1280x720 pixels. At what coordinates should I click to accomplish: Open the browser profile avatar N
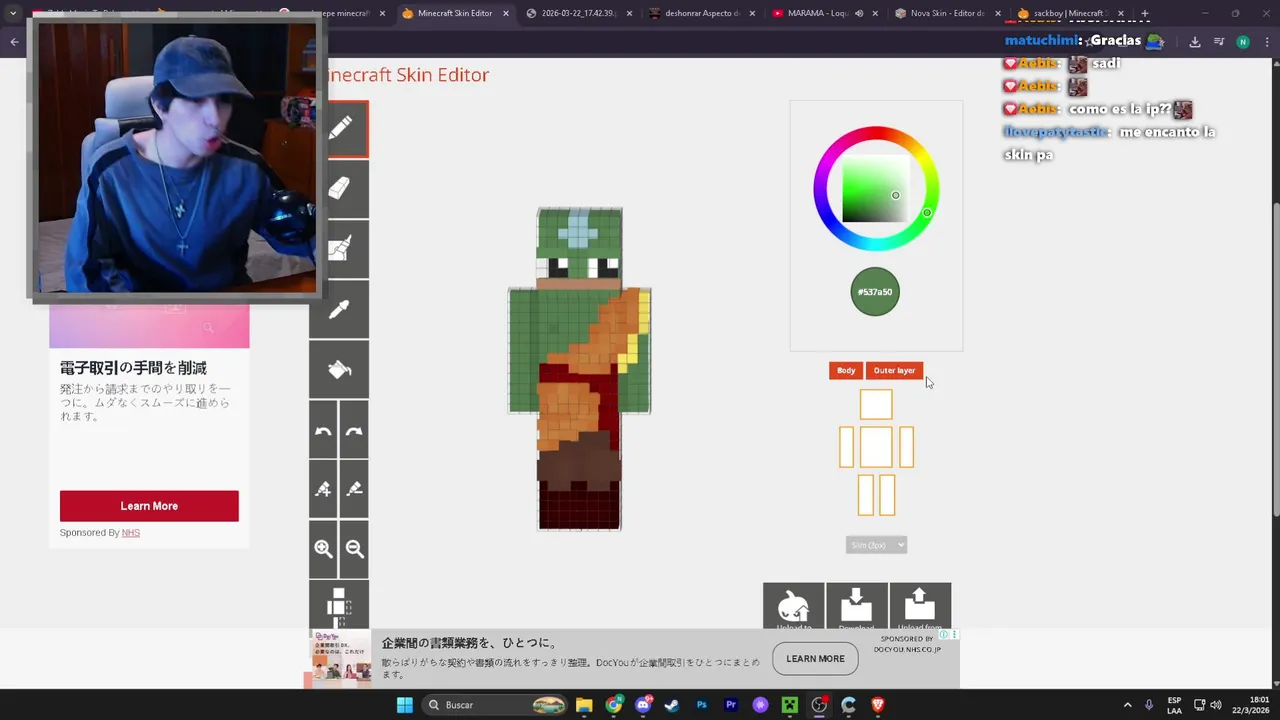pyautogui.click(x=1243, y=42)
